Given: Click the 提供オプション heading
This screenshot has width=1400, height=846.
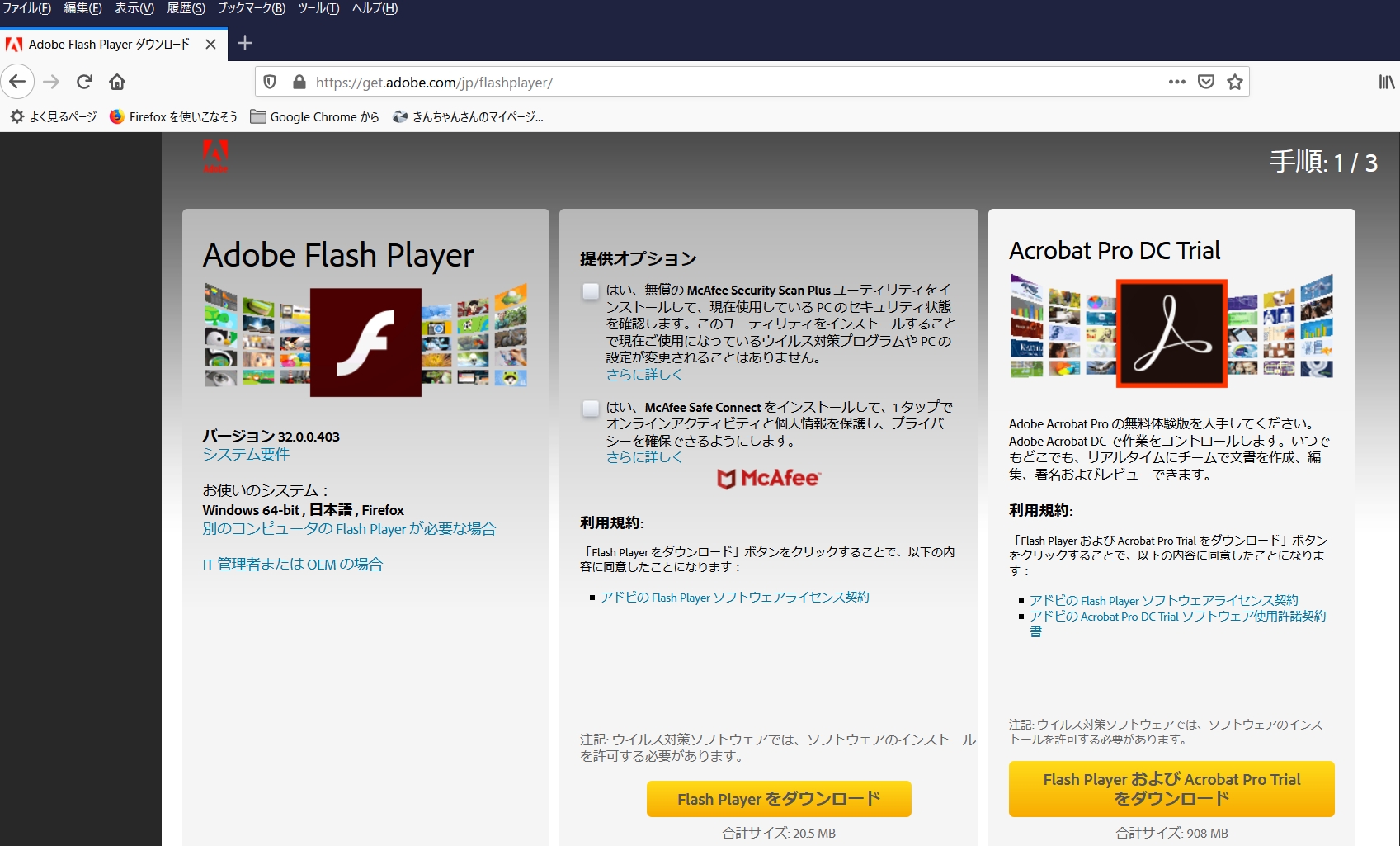Looking at the screenshot, I should coord(639,258).
